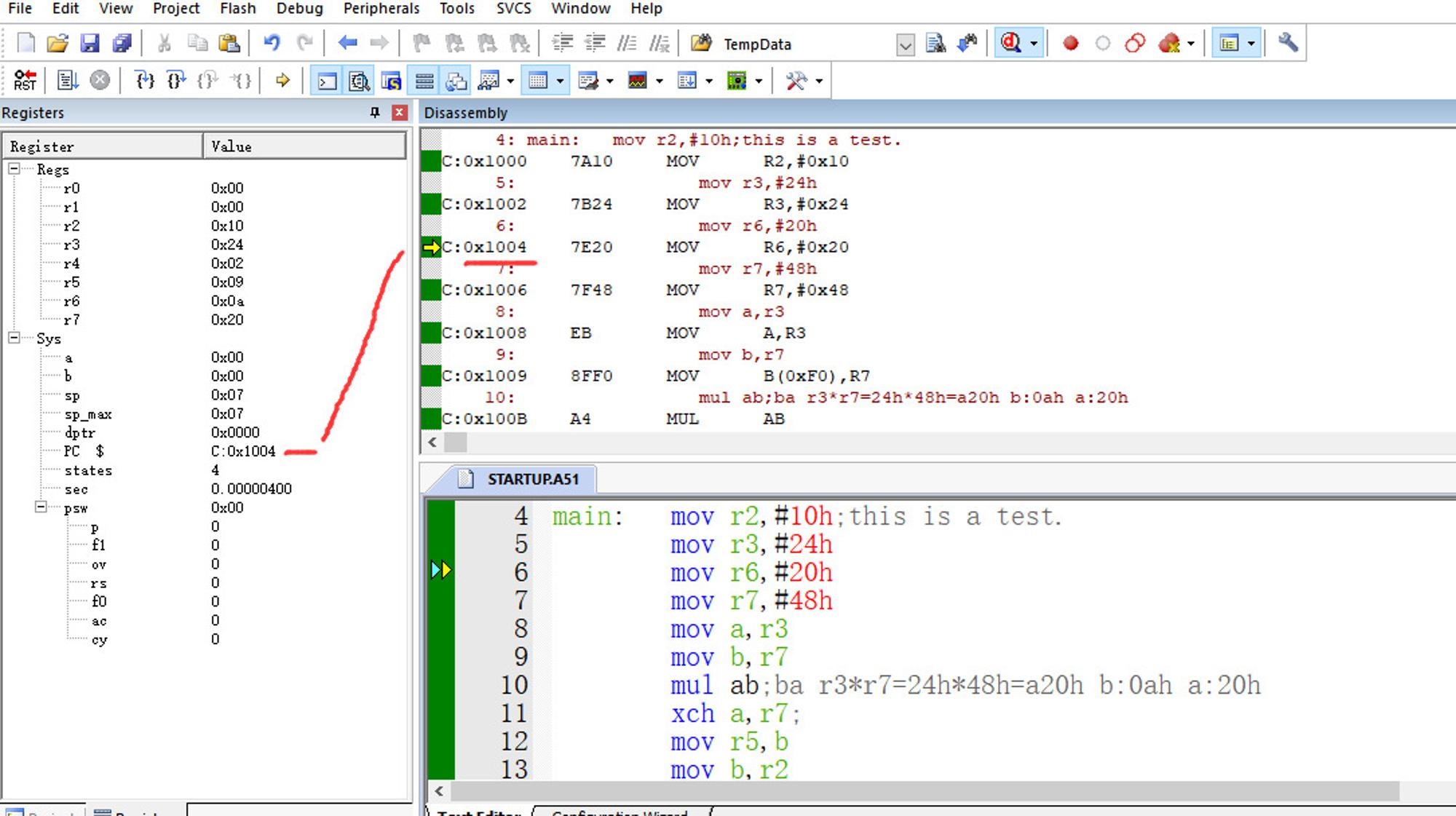Insert a bookmark with the flag icon

pos(421,44)
